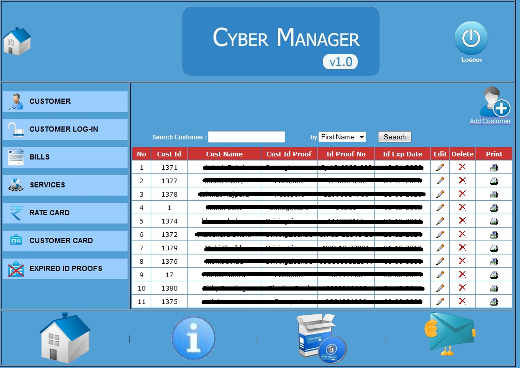Delete customer with Cust Id 1374
520x368 pixels.
[x=462, y=221]
